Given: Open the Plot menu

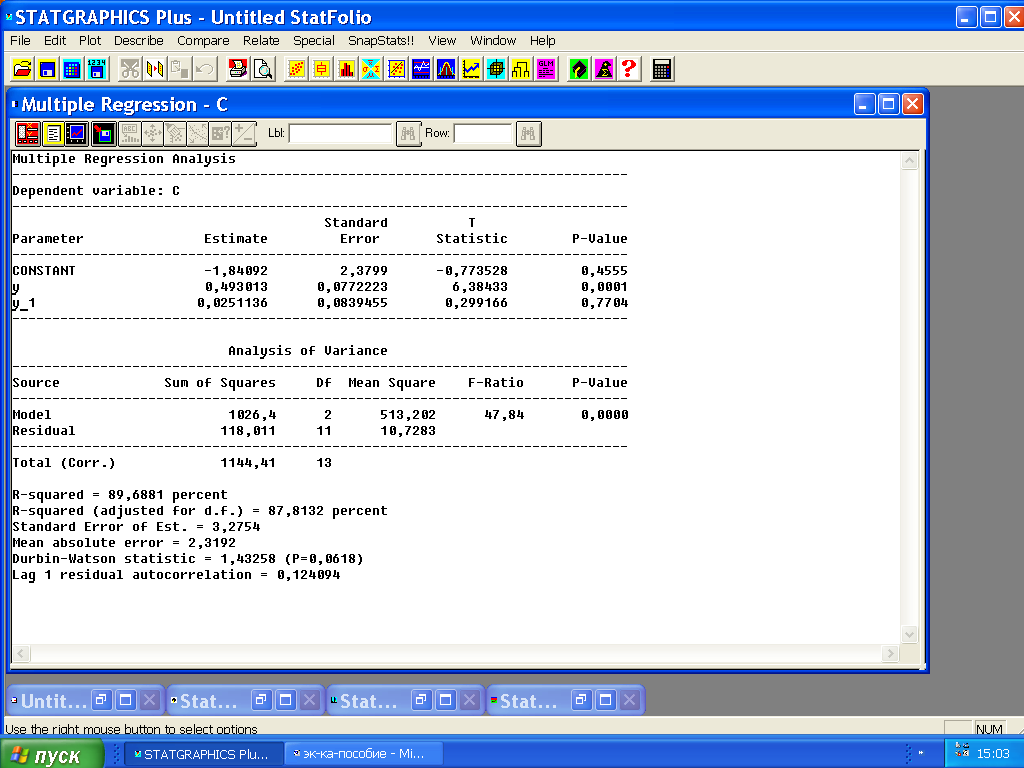Looking at the screenshot, I should point(90,40).
